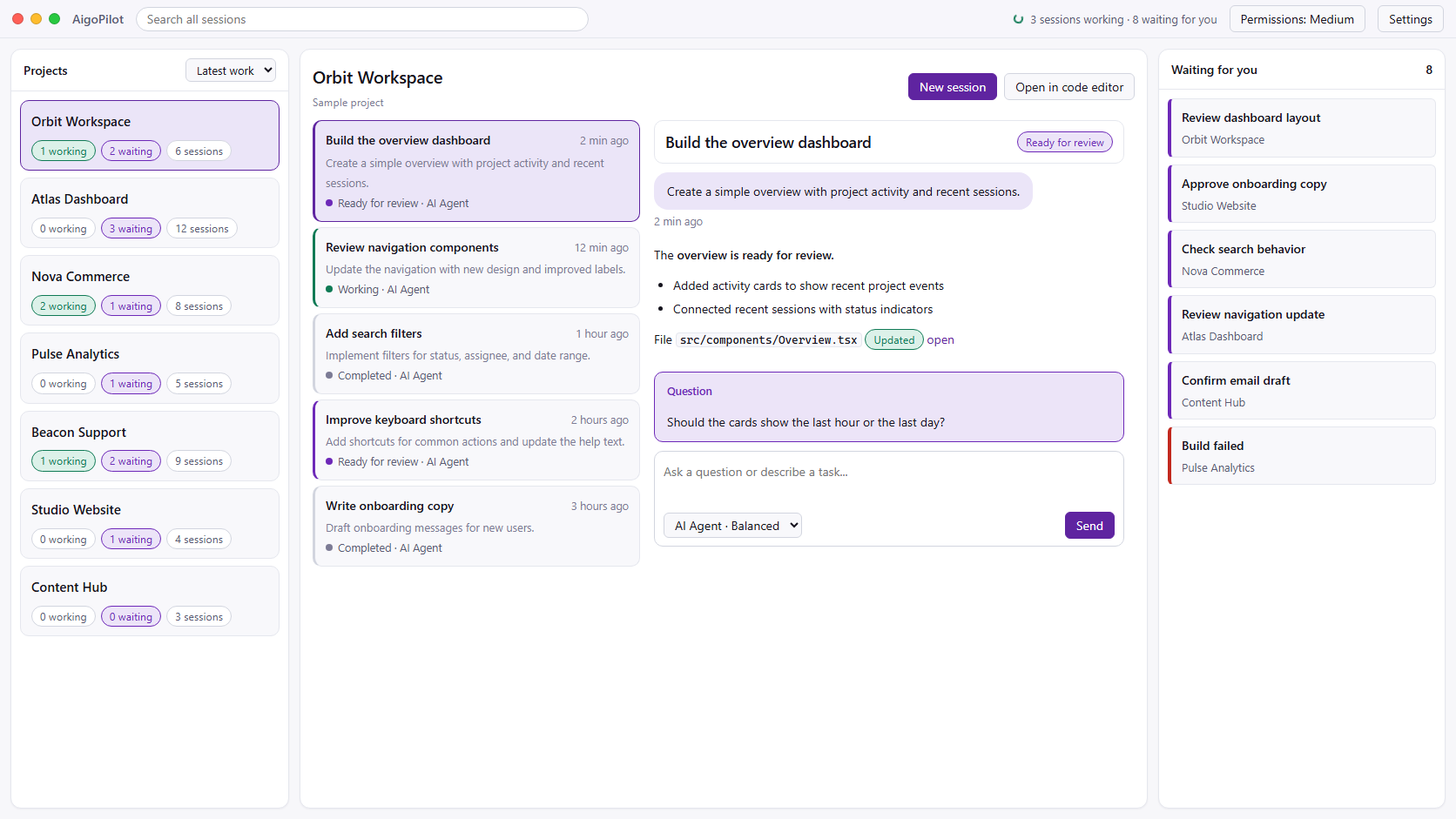Click the 3 waiting pill under Atlas Dashboard
Screen dimensions: 1456x819
(131, 229)
